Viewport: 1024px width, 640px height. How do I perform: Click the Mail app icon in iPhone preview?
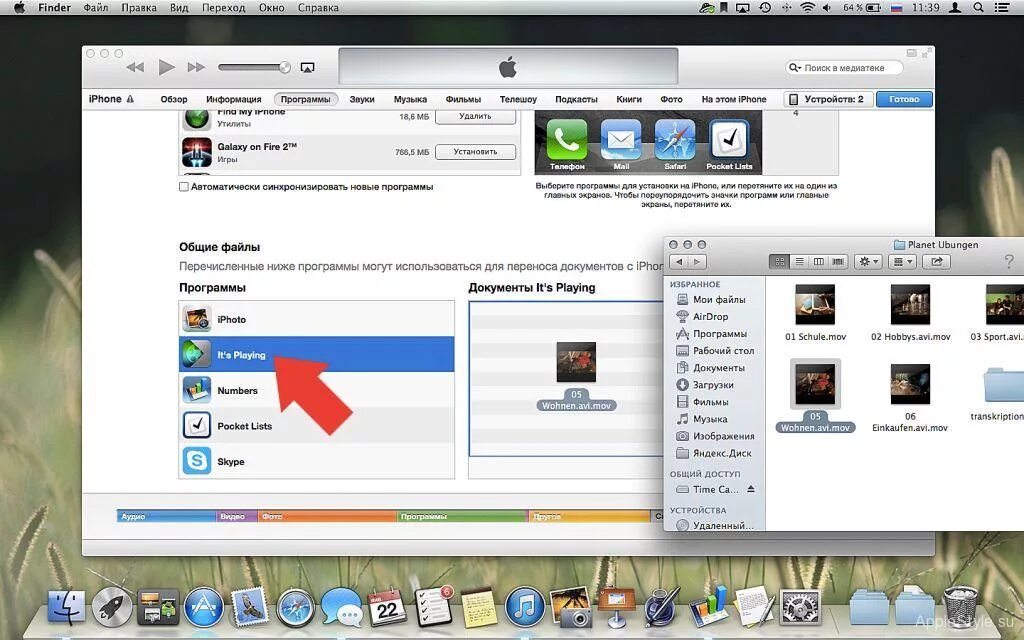[x=621, y=140]
